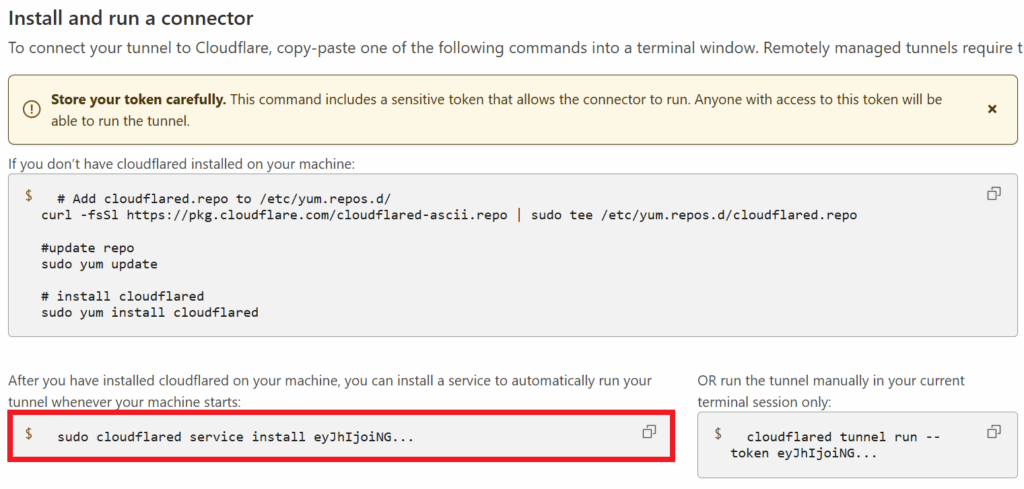
Task: Copy the sudo cloudflared service install command
Action: pos(649,432)
